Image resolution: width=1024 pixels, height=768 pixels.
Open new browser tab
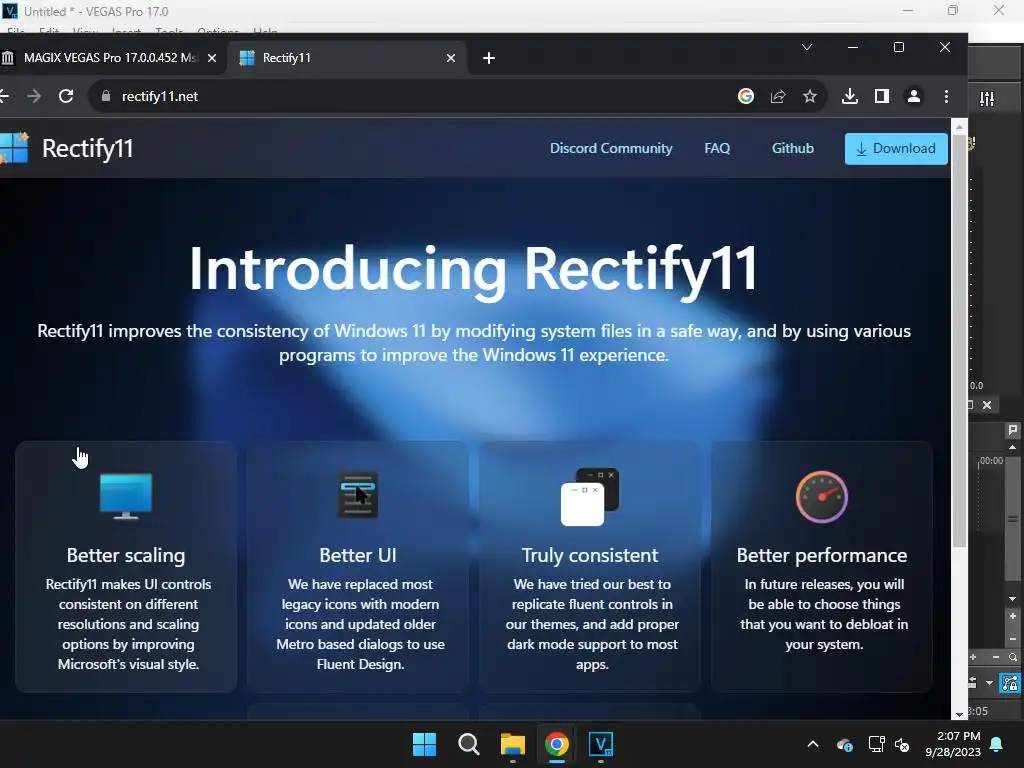point(488,58)
